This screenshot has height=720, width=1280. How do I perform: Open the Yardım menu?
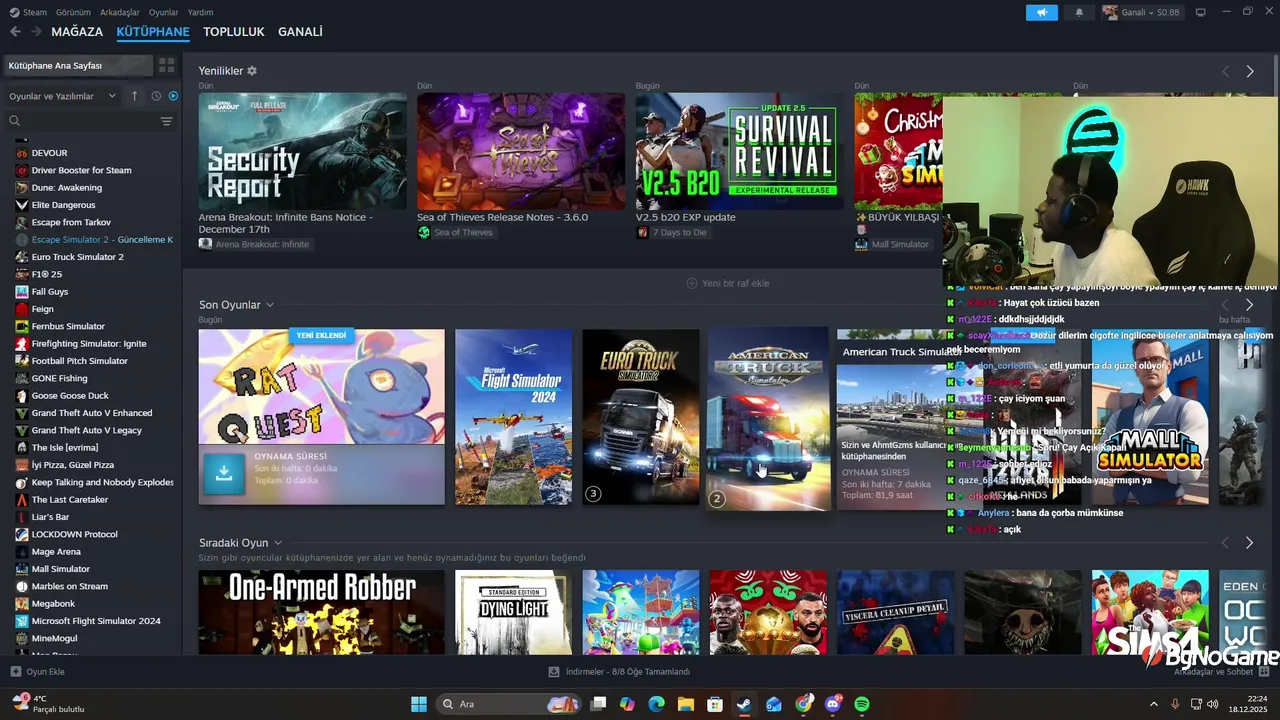tap(200, 12)
